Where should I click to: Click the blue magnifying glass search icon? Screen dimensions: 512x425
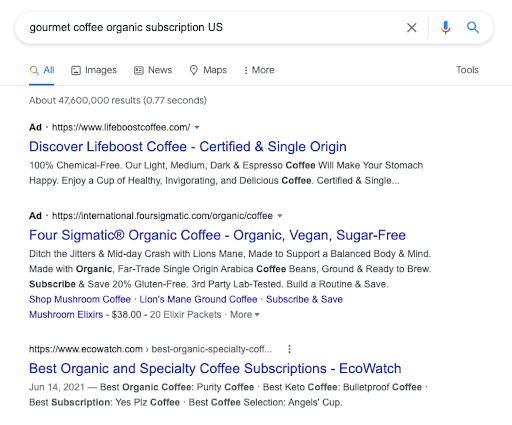473,27
